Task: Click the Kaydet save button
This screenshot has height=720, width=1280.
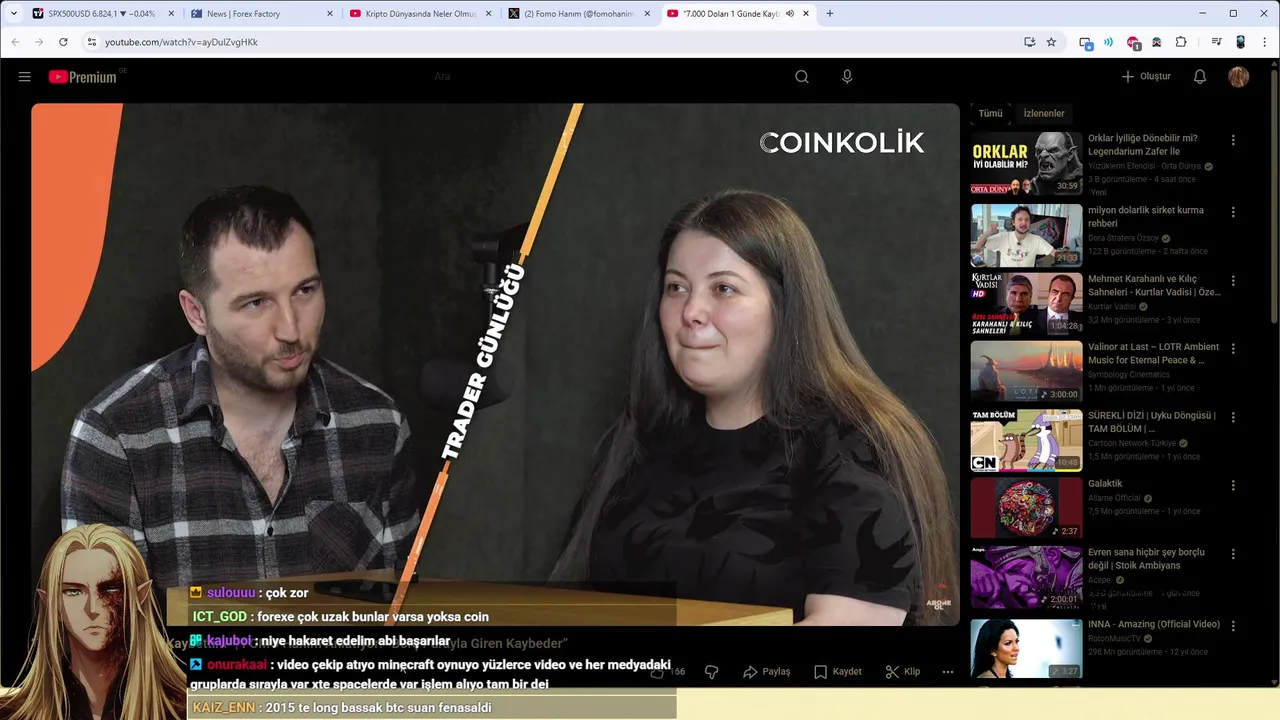Action: coord(837,672)
